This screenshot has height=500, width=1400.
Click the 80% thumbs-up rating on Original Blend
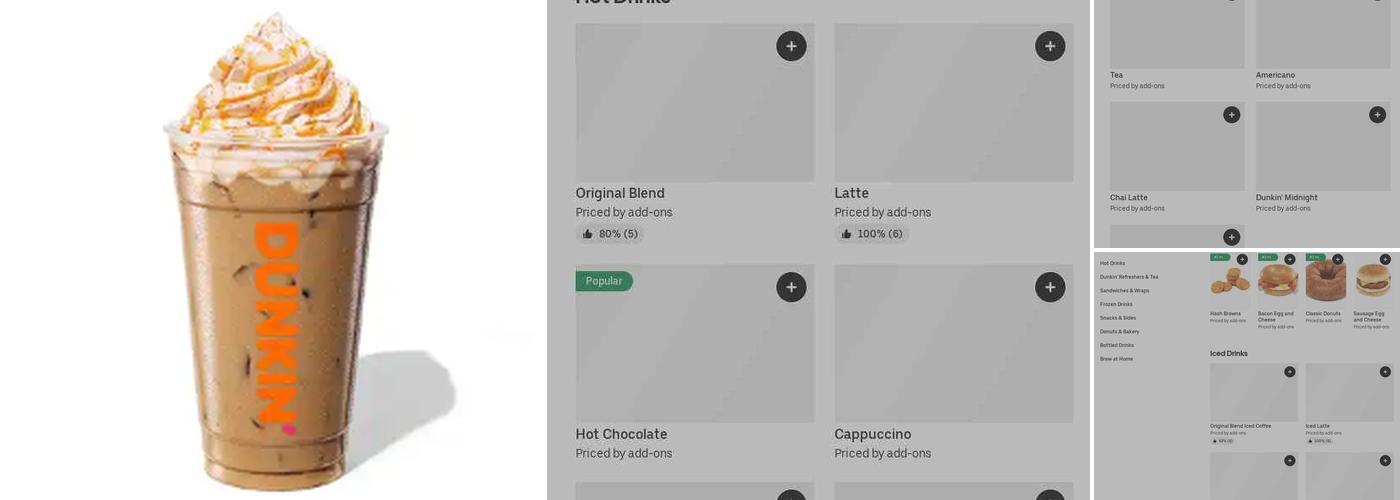tap(610, 234)
